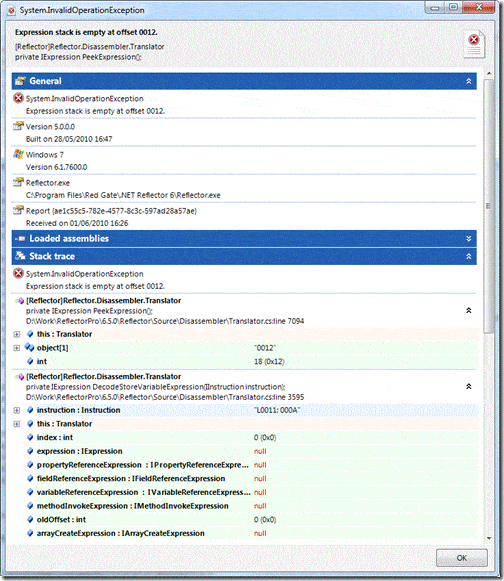Collapse the General section chevron
Image resolution: width=504 pixels, height=581 pixels.
(468, 81)
